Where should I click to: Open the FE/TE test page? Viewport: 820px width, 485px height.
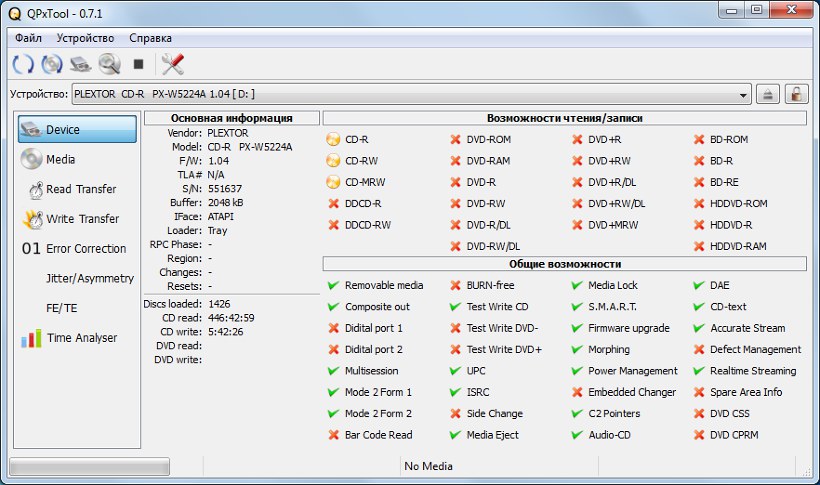pyautogui.click(x=62, y=308)
